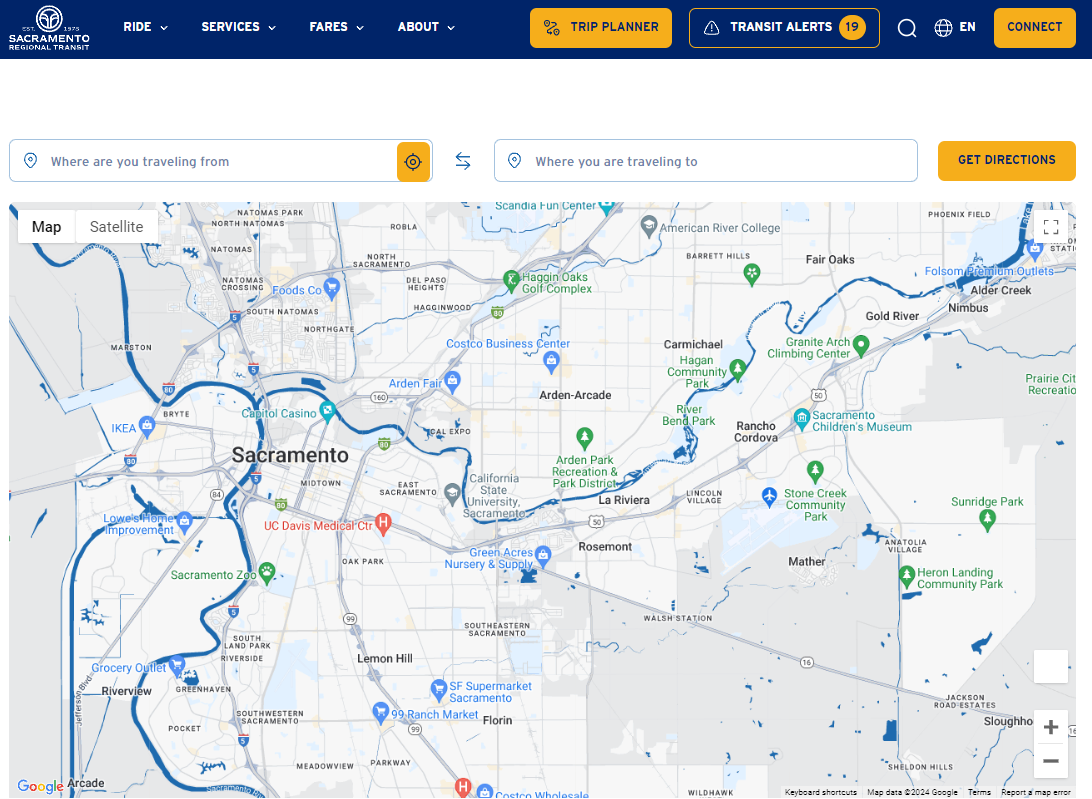Open the Trip Planner button
The width and height of the screenshot is (1092, 799).
[x=600, y=28]
